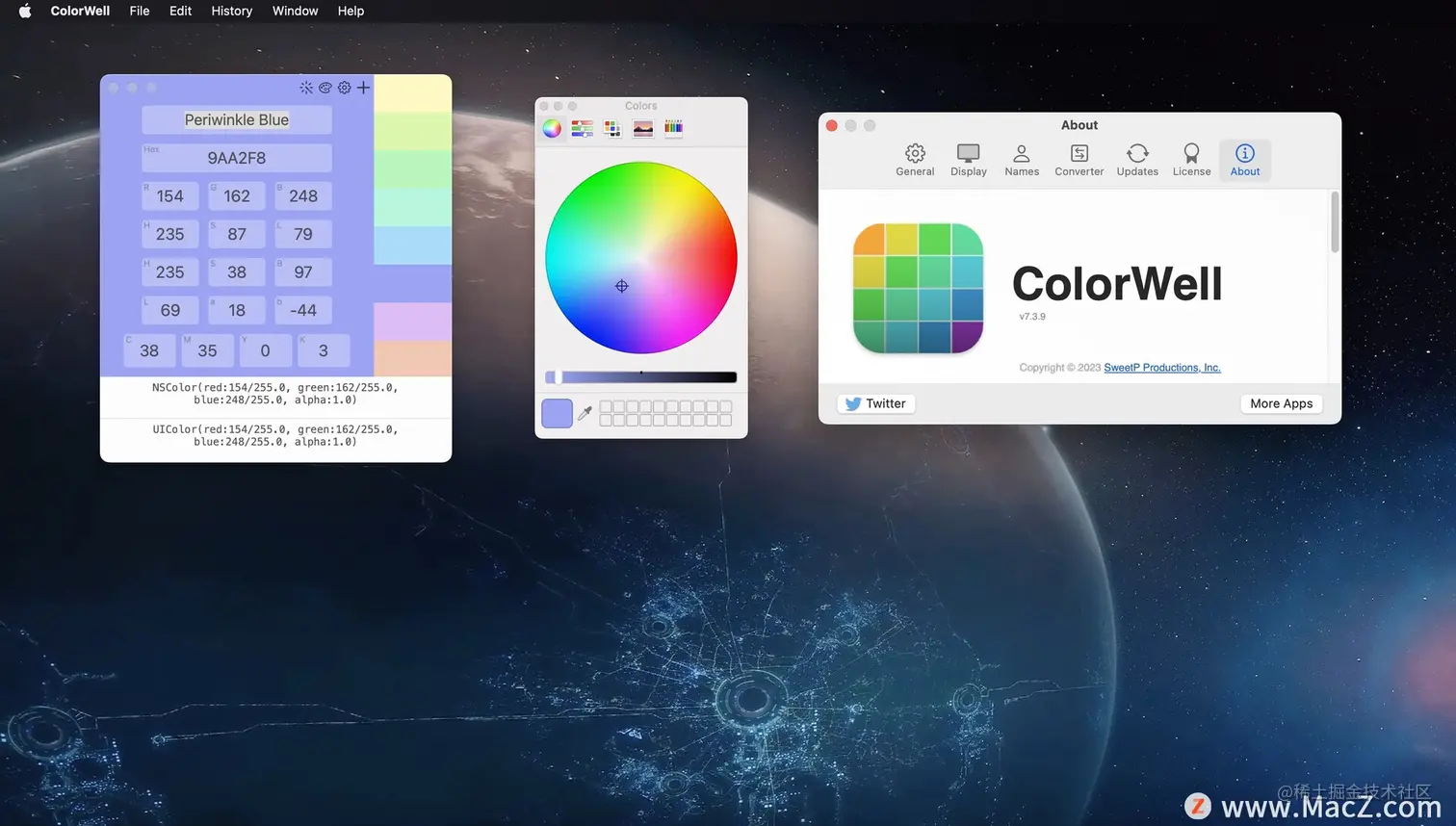Viewport: 1456px width, 826px height.
Task: Open the General preferences tab
Action: (915, 160)
